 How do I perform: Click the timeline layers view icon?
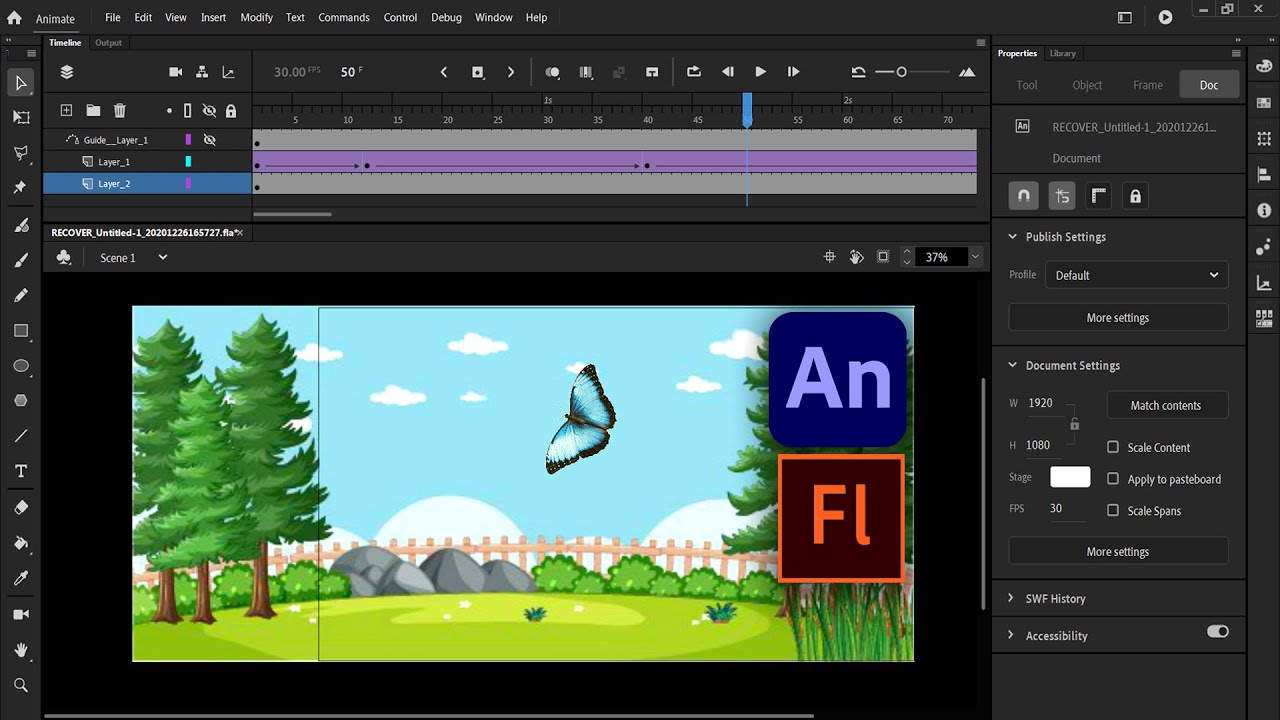(67, 72)
